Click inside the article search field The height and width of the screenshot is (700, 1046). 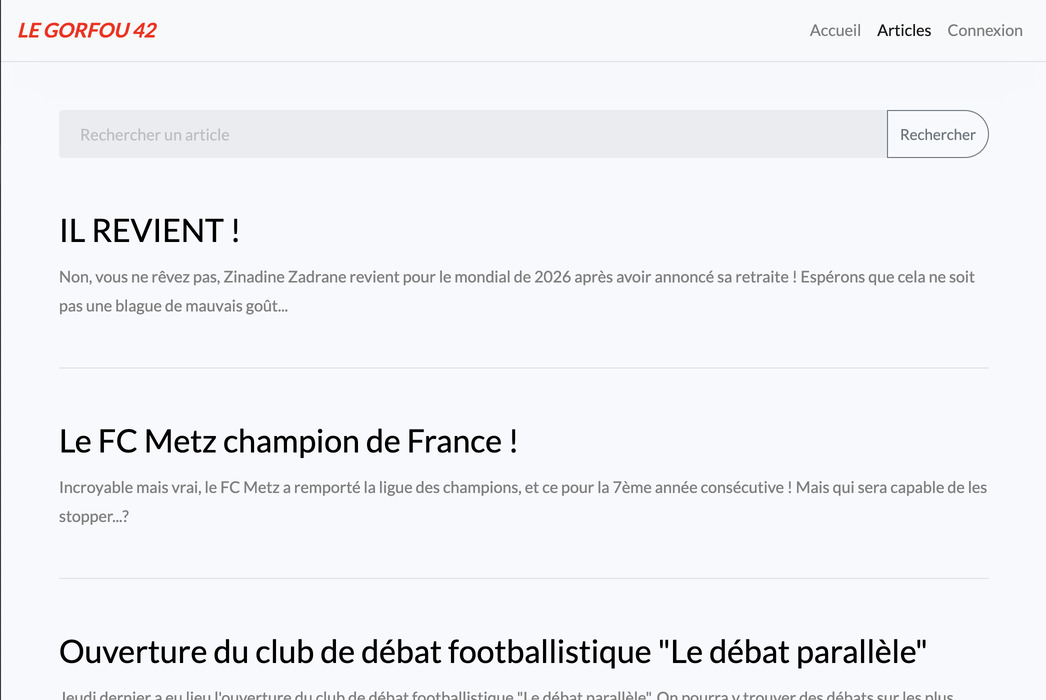click(x=400, y=133)
